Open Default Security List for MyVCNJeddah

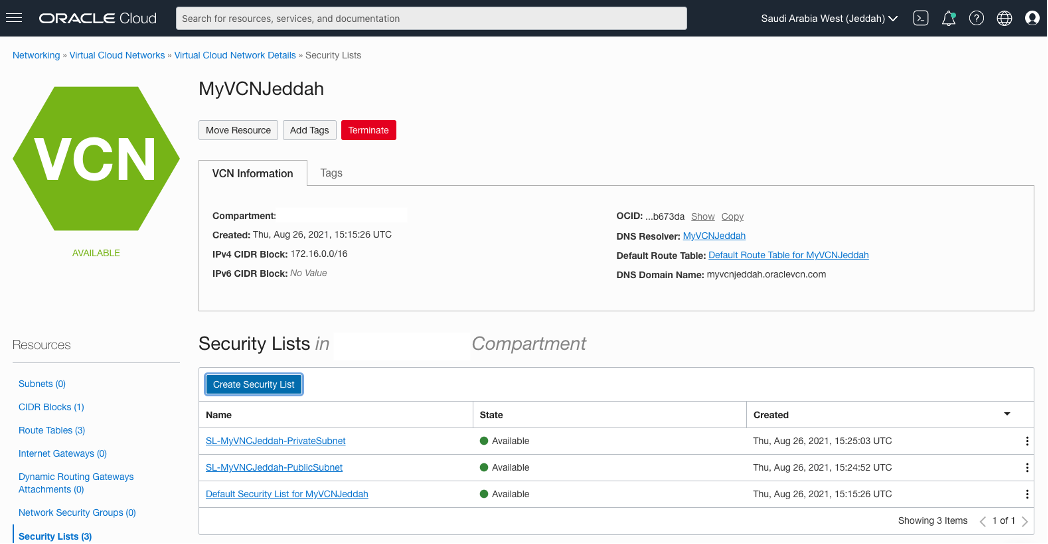tap(287, 494)
